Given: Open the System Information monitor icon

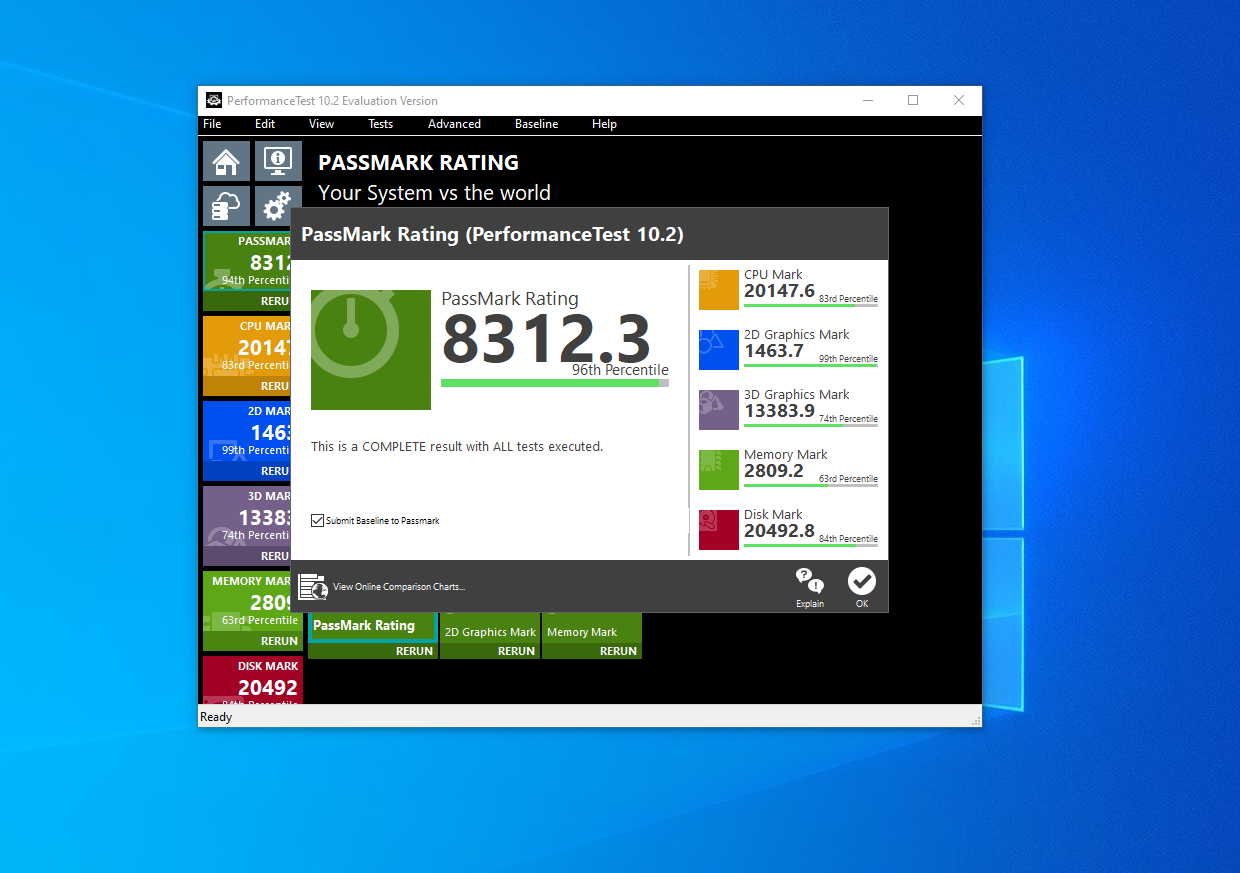Looking at the screenshot, I should pos(278,161).
